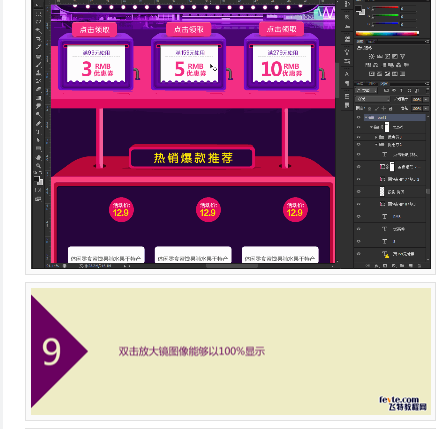The height and width of the screenshot is (429, 443).
Task: Click the canvas horizontal scrollbar
Action: (x=232, y=266)
